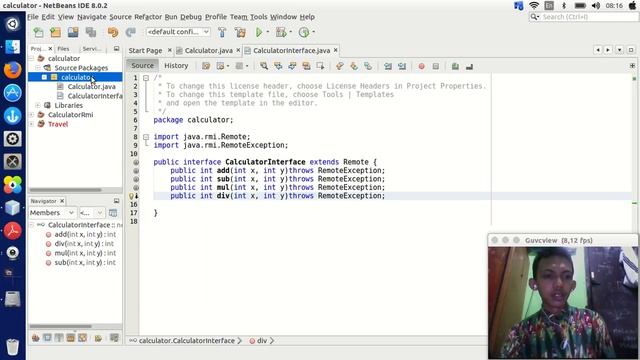
Task: Switch to the Services panel tab
Action: coord(91,49)
